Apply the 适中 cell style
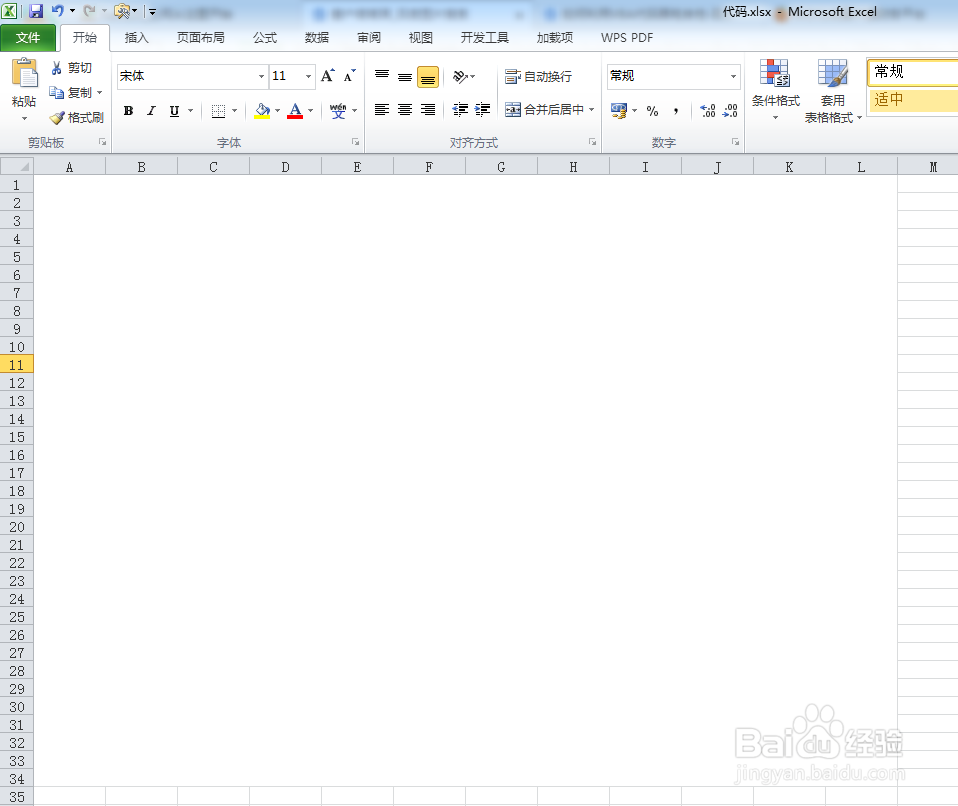 click(x=913, y=100)
